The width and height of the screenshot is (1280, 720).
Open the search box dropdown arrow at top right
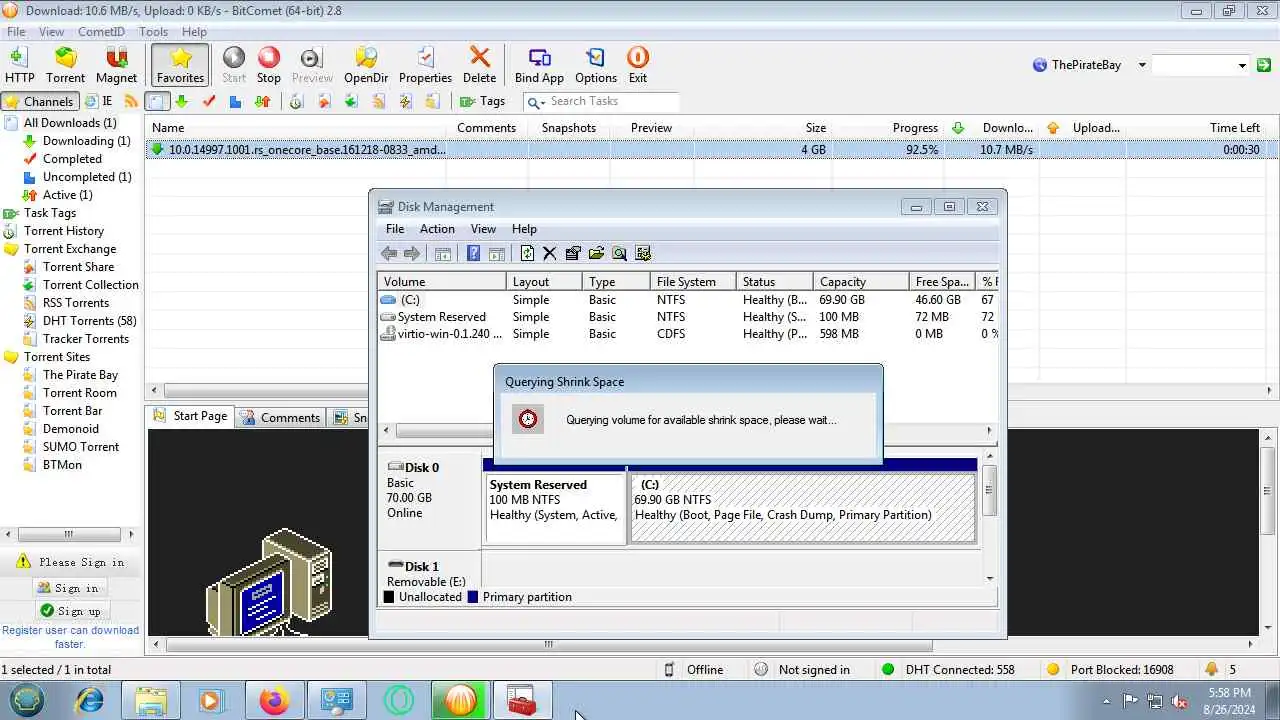coord(1242,65)
